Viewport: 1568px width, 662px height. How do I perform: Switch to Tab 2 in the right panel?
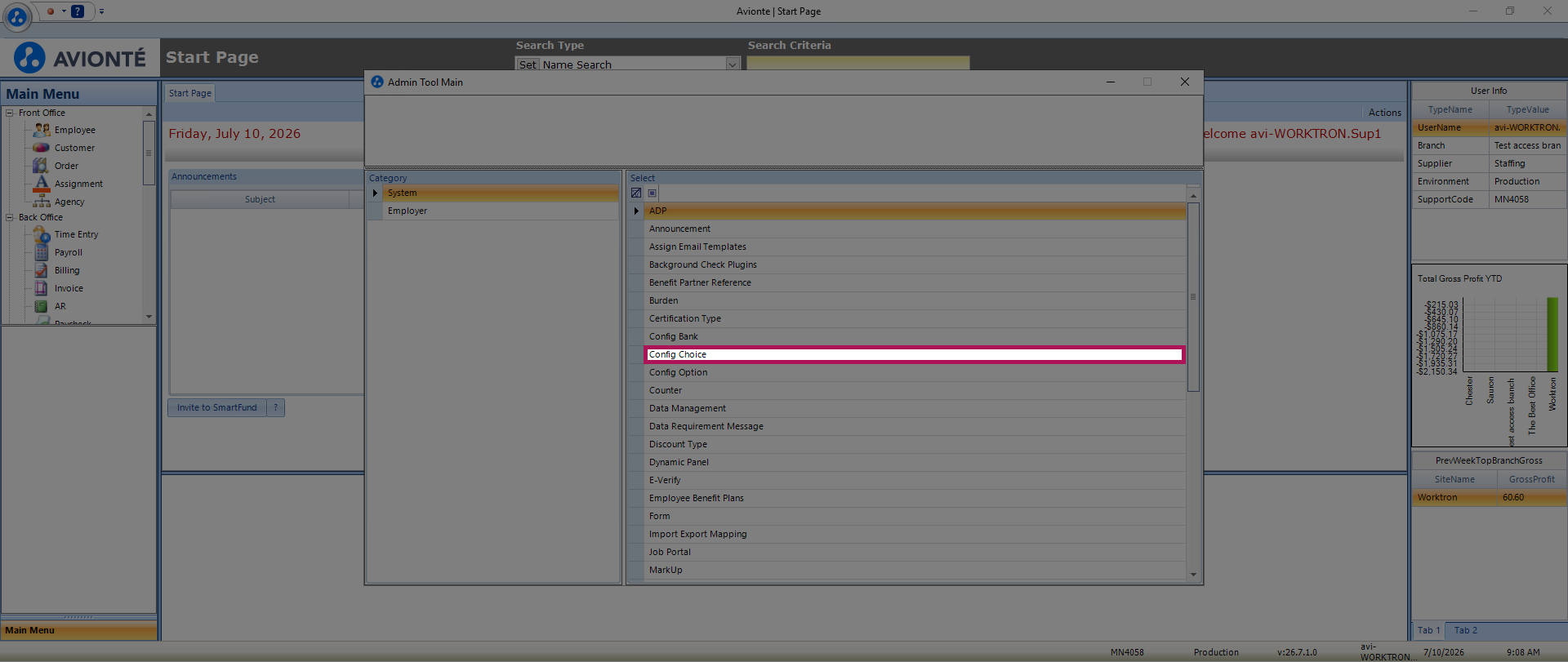(x=1466, y=630)
